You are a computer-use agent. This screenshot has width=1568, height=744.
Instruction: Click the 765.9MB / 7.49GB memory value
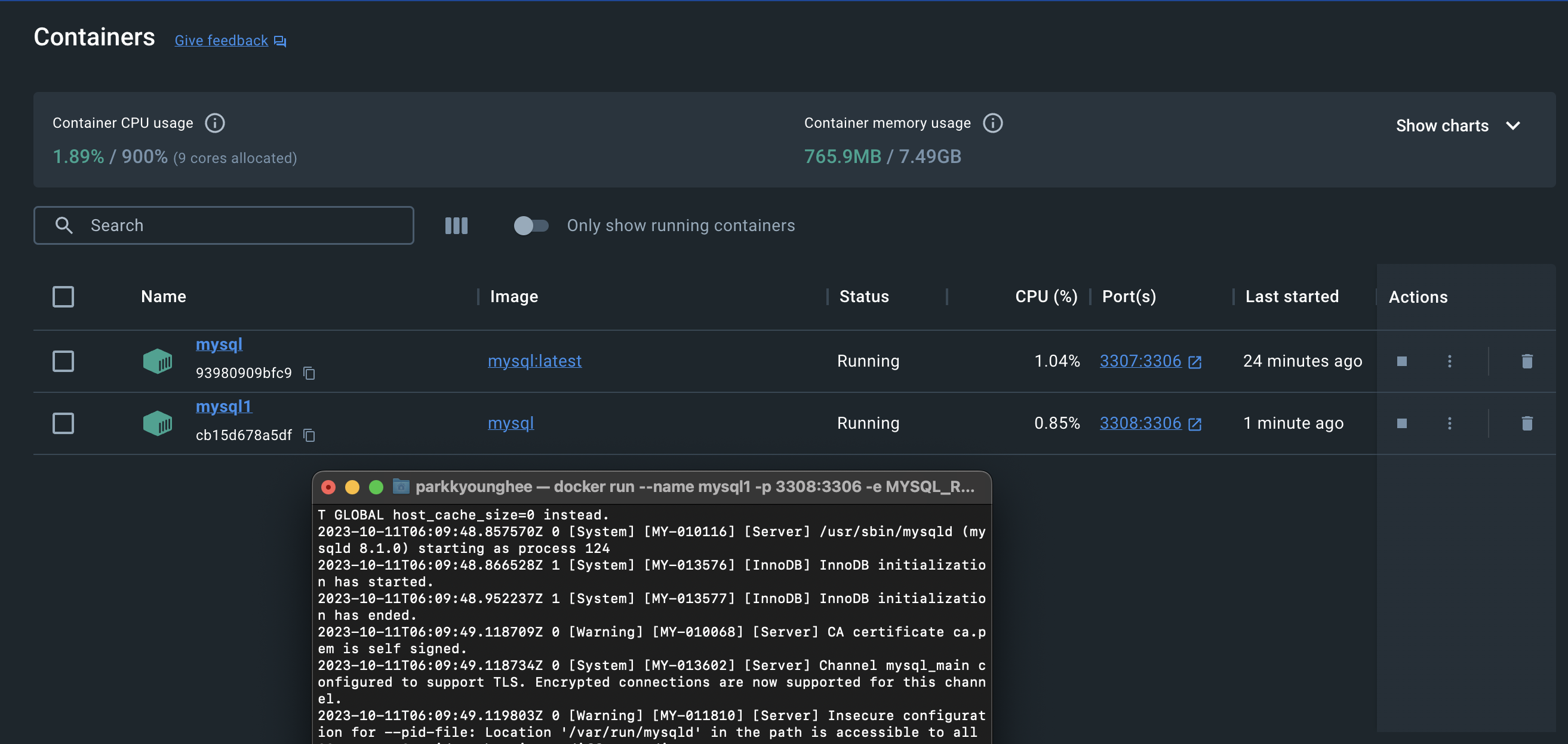[x=883, y=156]
